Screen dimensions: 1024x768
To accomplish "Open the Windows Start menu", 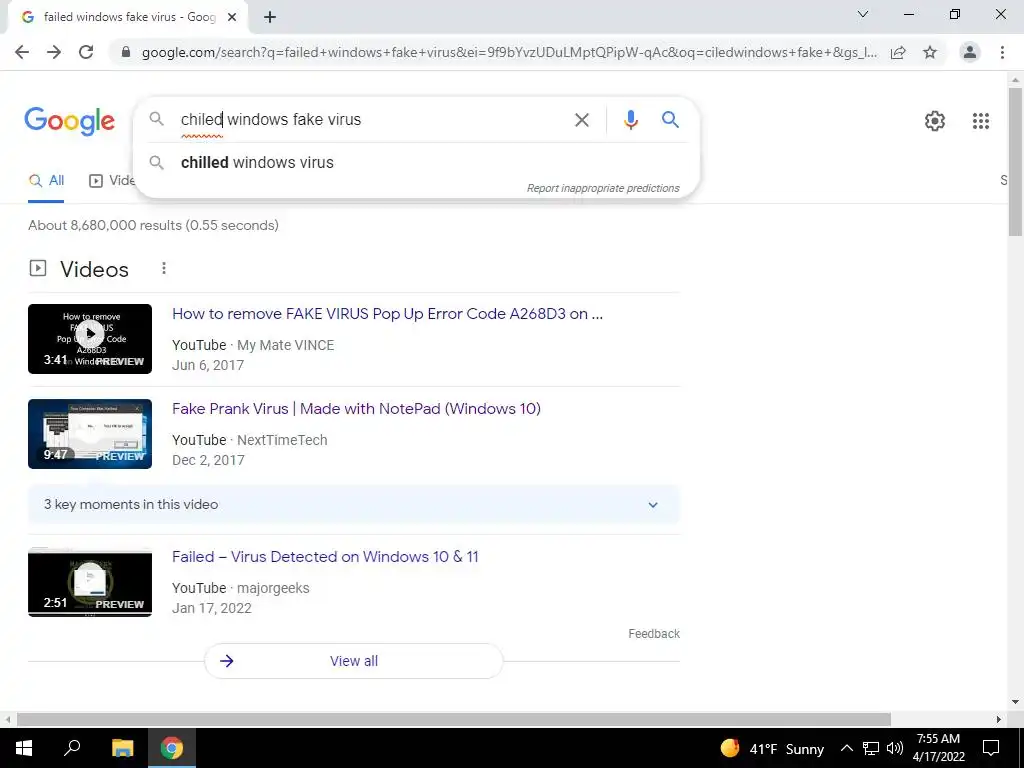I will pos(24,748).
